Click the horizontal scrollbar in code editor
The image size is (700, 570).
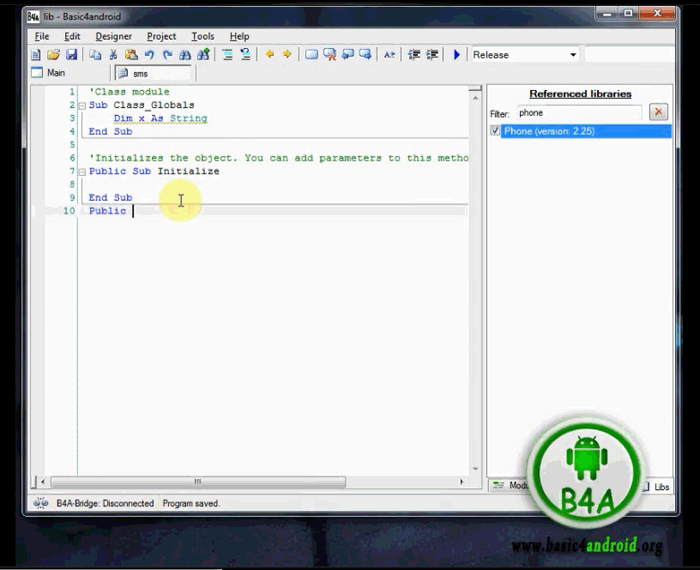point(200,482)
